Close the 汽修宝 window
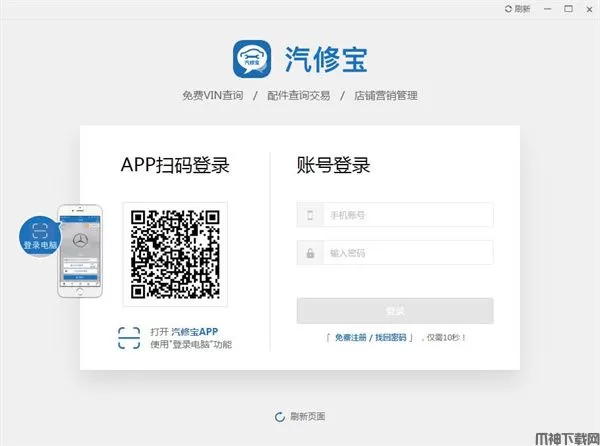This screenshot has height=446, width=600. click(x=589, y=9)
